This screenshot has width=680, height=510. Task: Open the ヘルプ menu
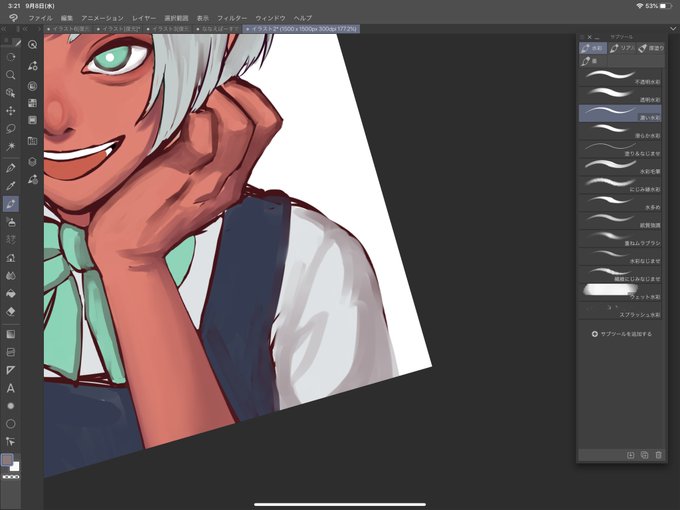click(x=303, y=18)
